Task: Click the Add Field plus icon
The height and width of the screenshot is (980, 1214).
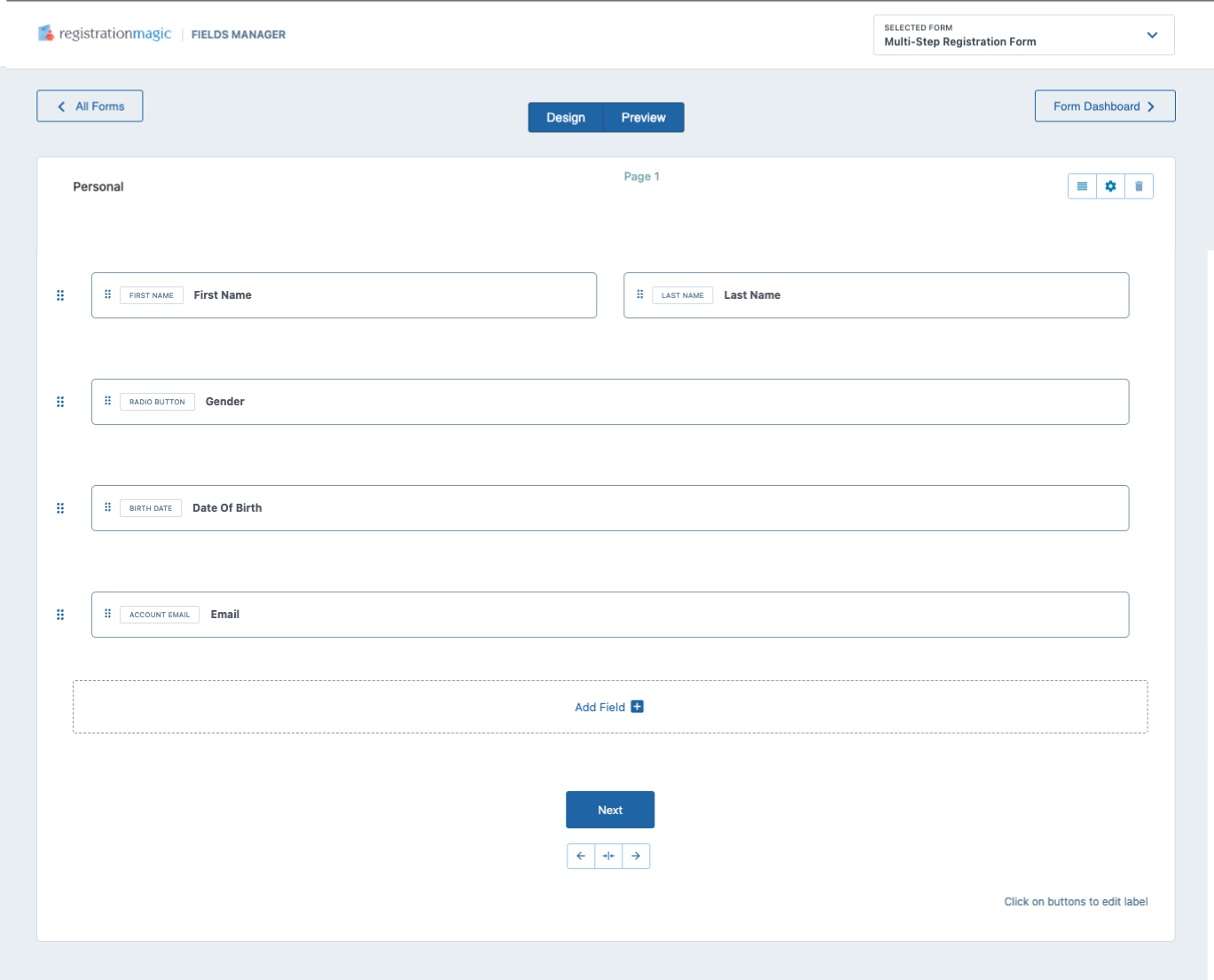Action: click(x=638, y=706)
